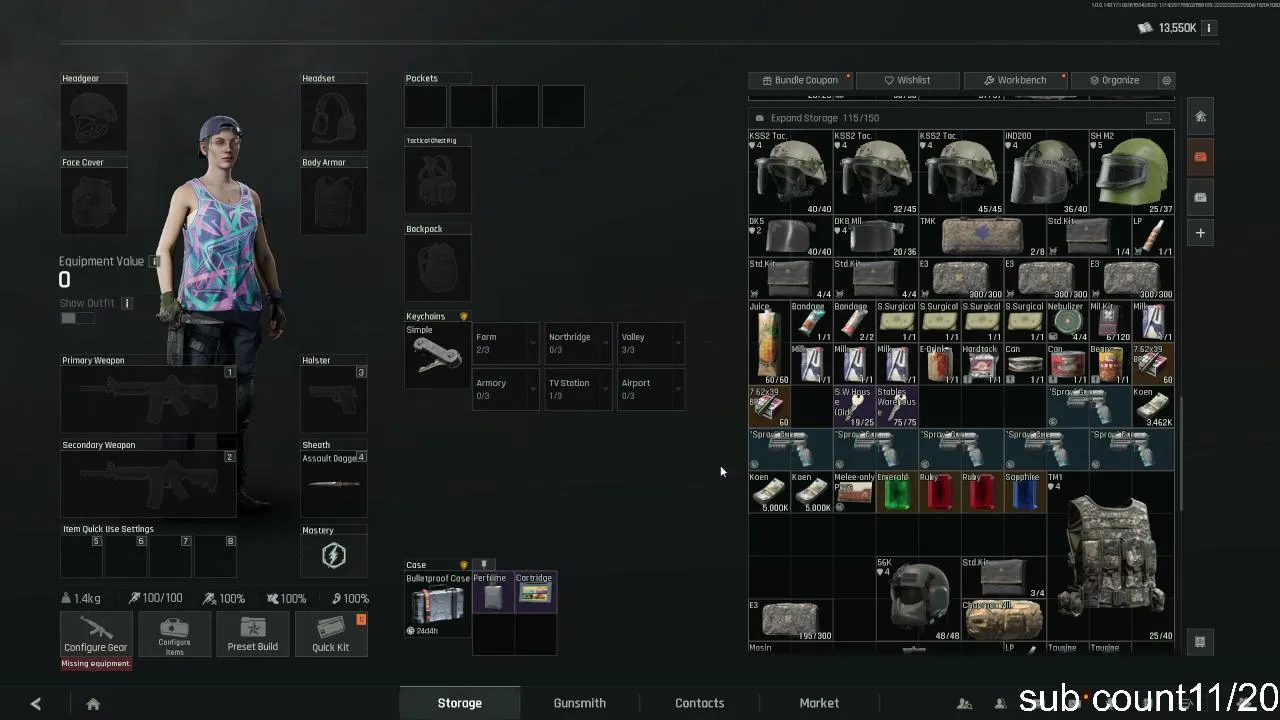The height and width of the screenshot is (720, 1280).
Task: Switch to the Contacts tab
Action: pyautogui.click(x=700, y=703)
